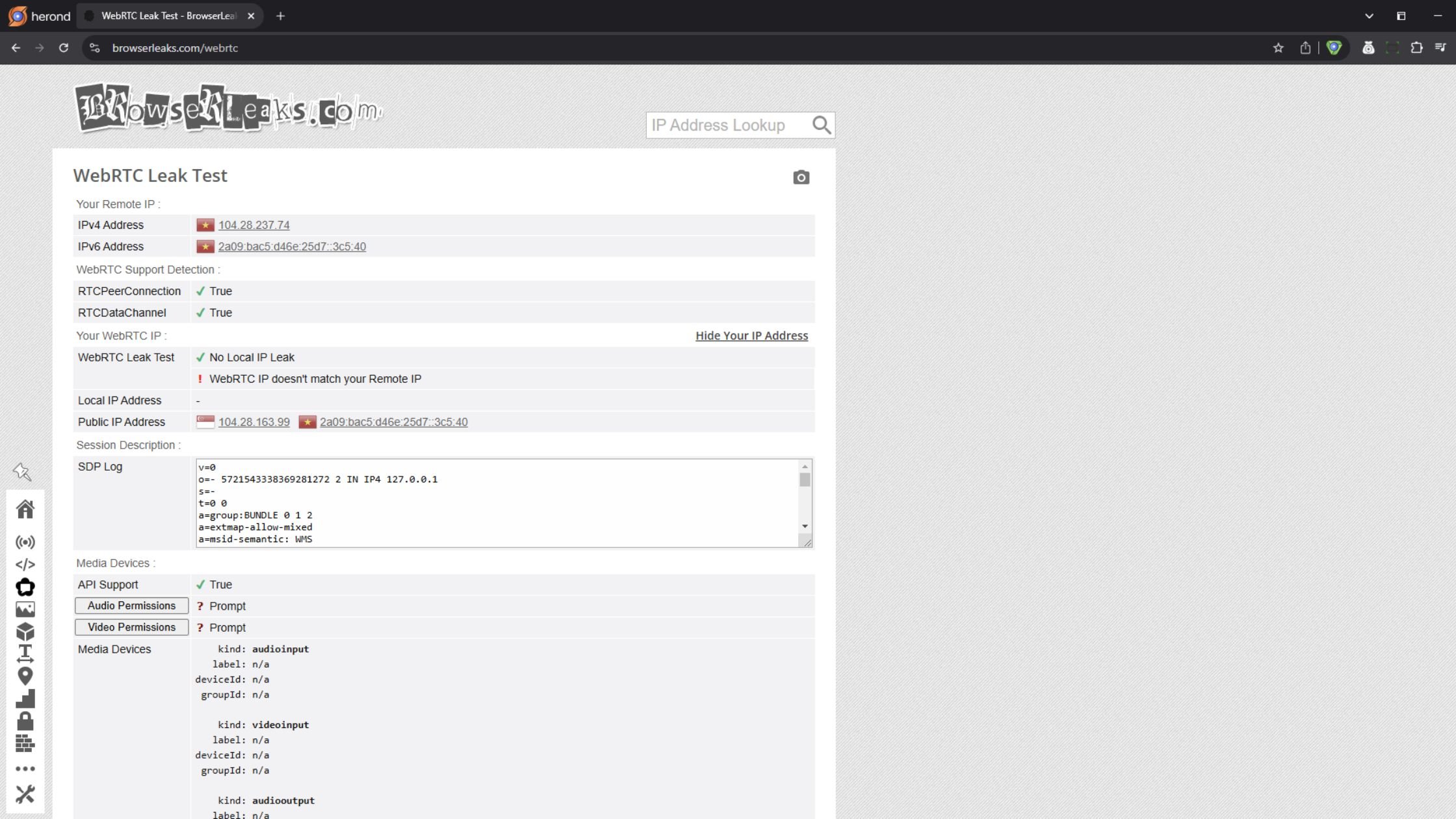Go back with the back arrow
Viewport: 1456px width, 819px height.
click(x=16, y=48)
